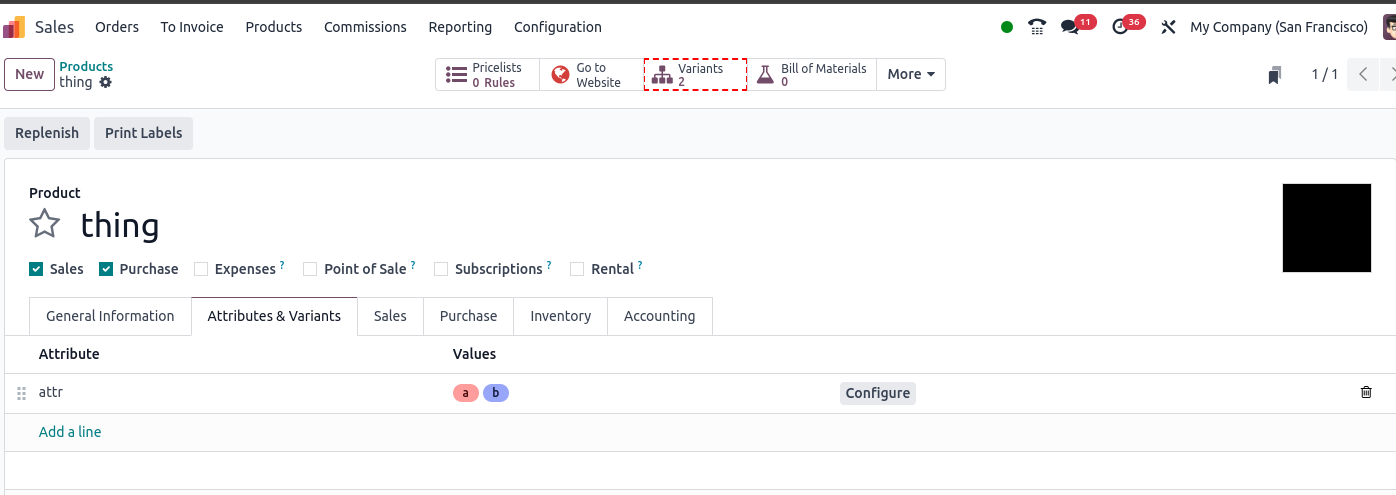This screenshot has width=1396, height=495.
Task: Click the Configure button for attr
Action: coord(878,393)
